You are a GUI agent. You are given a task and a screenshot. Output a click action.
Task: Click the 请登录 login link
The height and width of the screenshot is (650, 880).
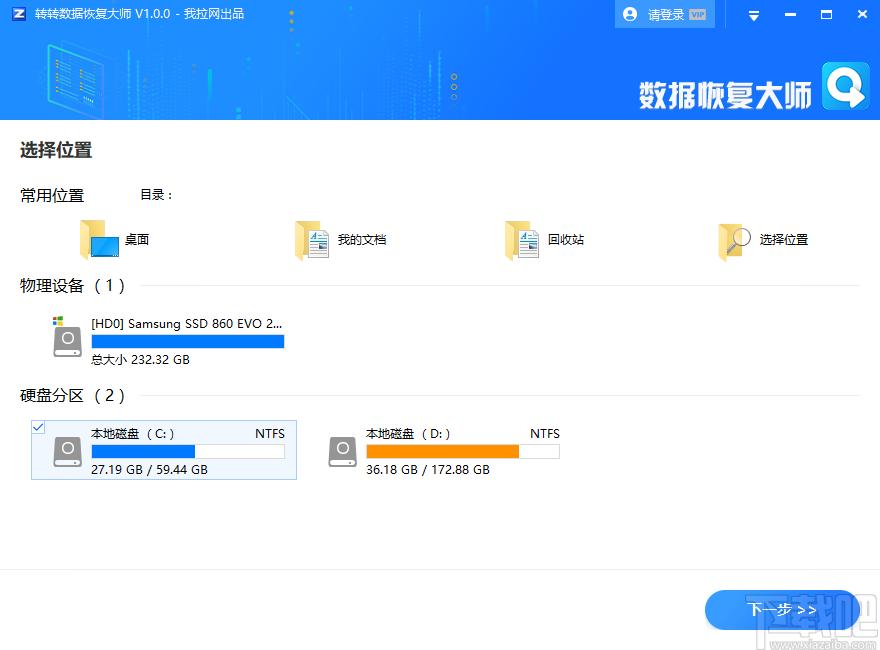pos(666,15)
